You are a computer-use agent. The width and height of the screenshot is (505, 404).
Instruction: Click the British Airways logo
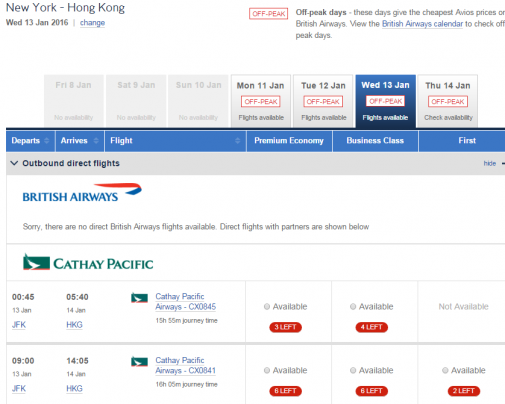pos(82,193)
